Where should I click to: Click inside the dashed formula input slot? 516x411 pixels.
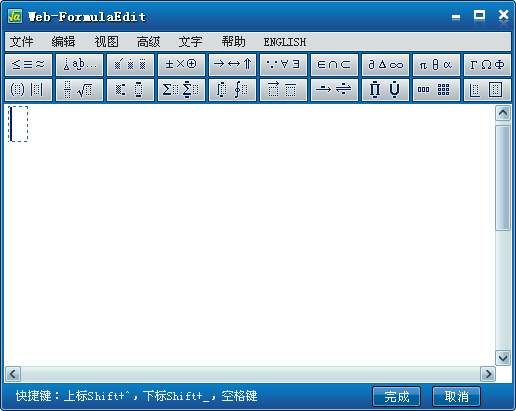tap(18, 124)
